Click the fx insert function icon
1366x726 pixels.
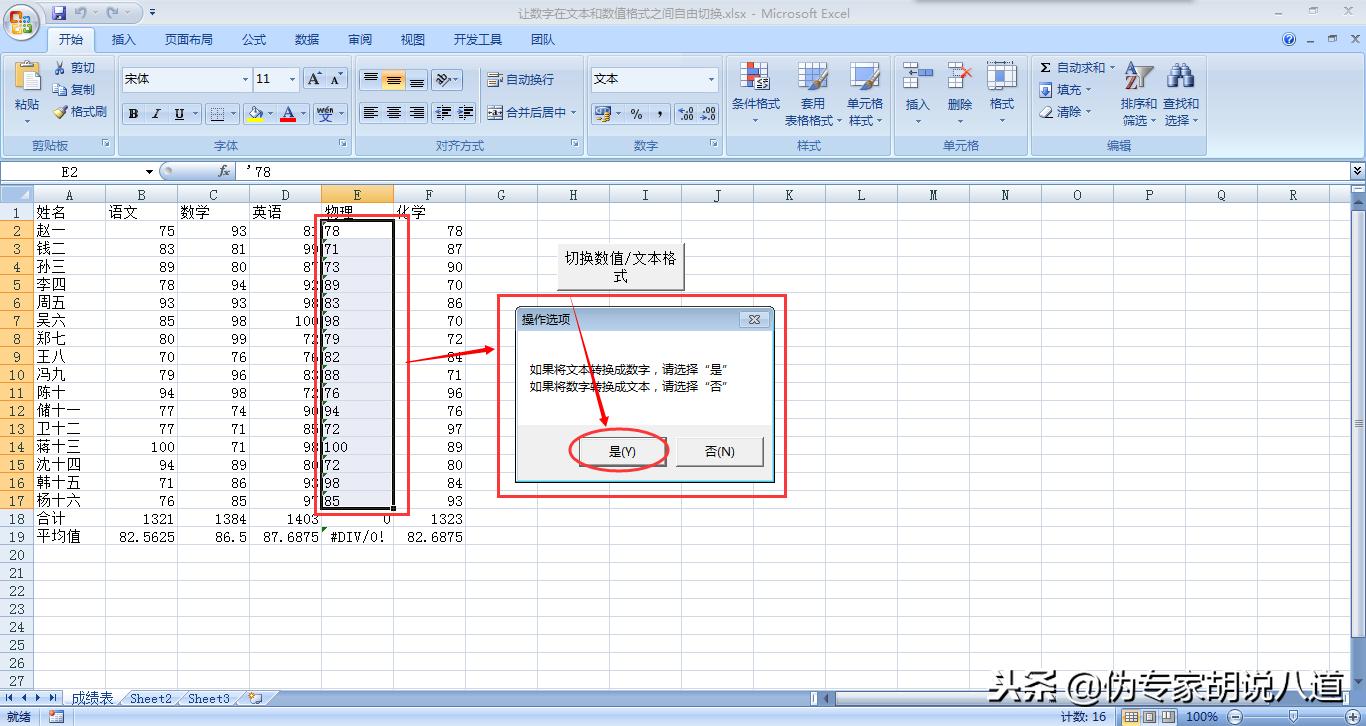point(224,172)
